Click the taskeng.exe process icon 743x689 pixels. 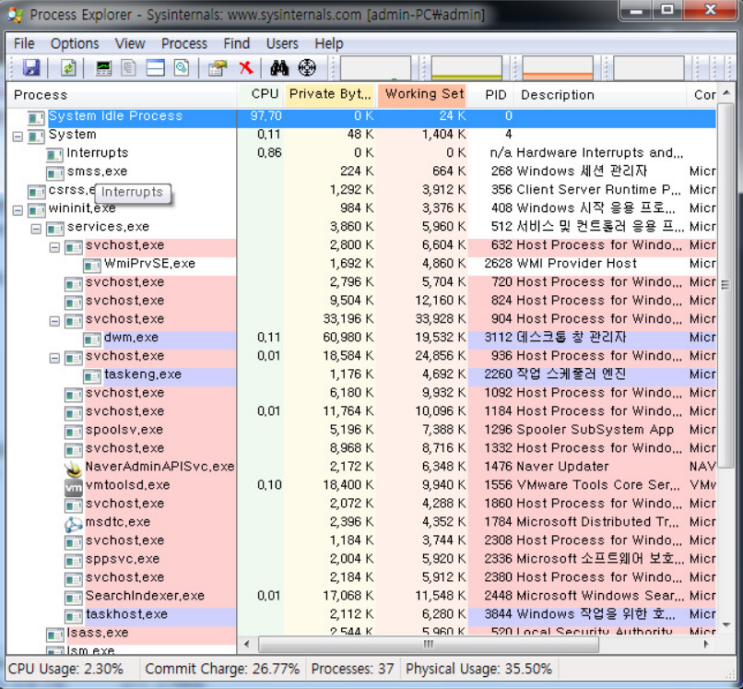pyautogui.click(x=92, y=376)
